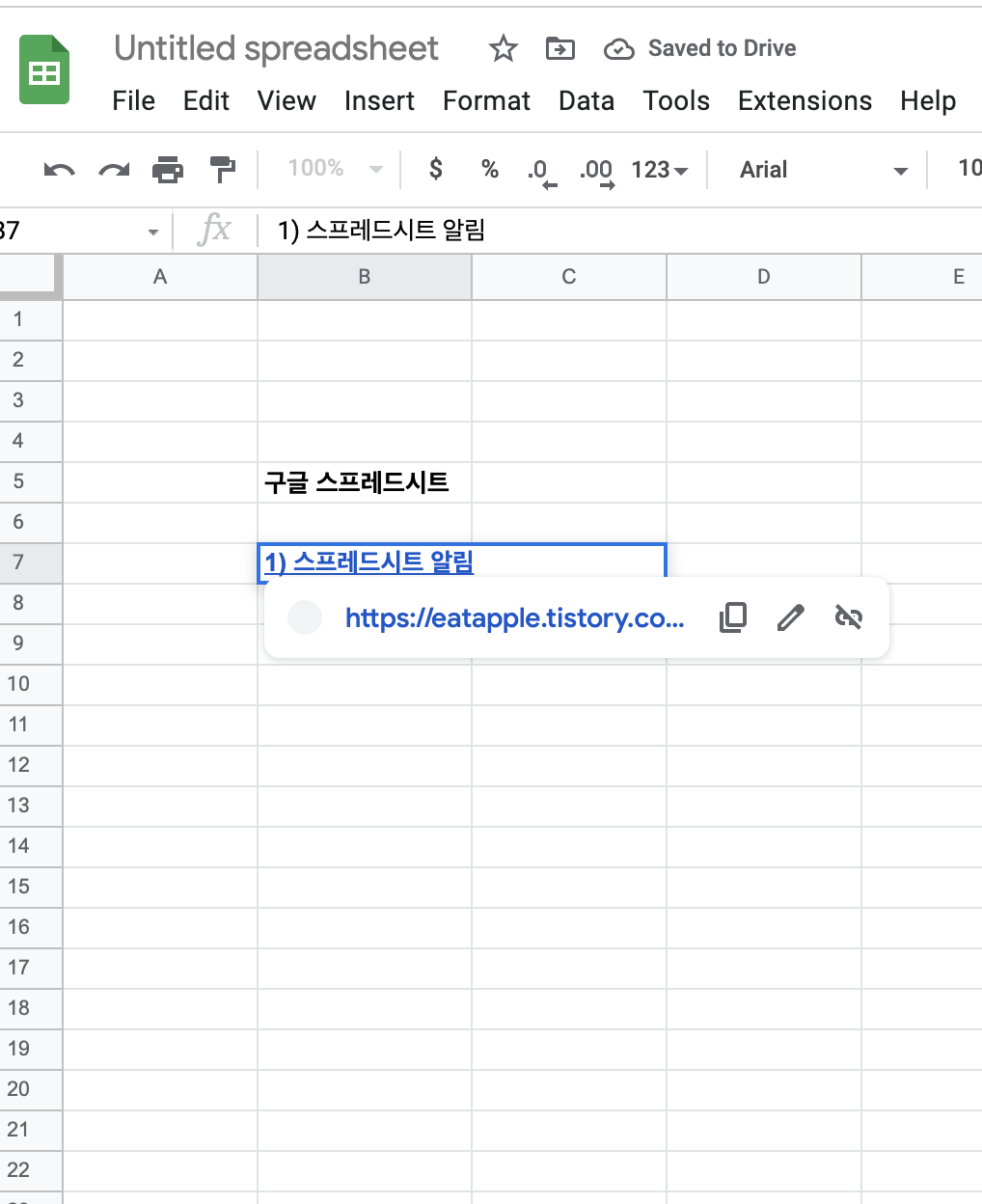Select row 15 header

coord(31,887)
